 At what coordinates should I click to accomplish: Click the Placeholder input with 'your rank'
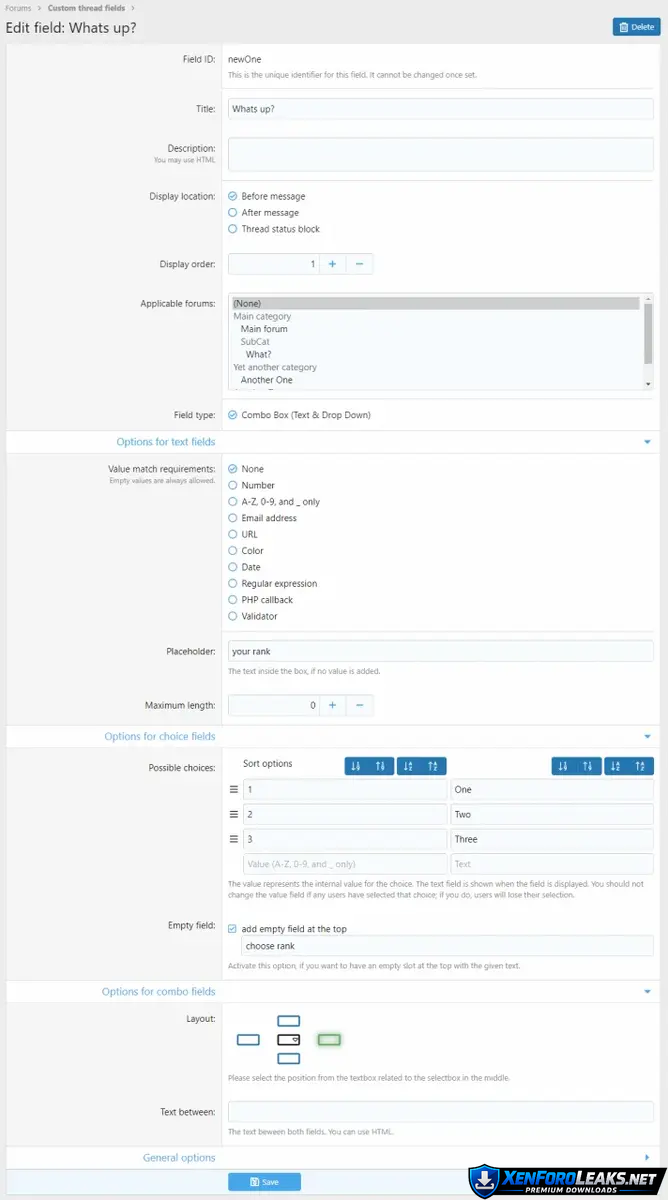point(440,651)
